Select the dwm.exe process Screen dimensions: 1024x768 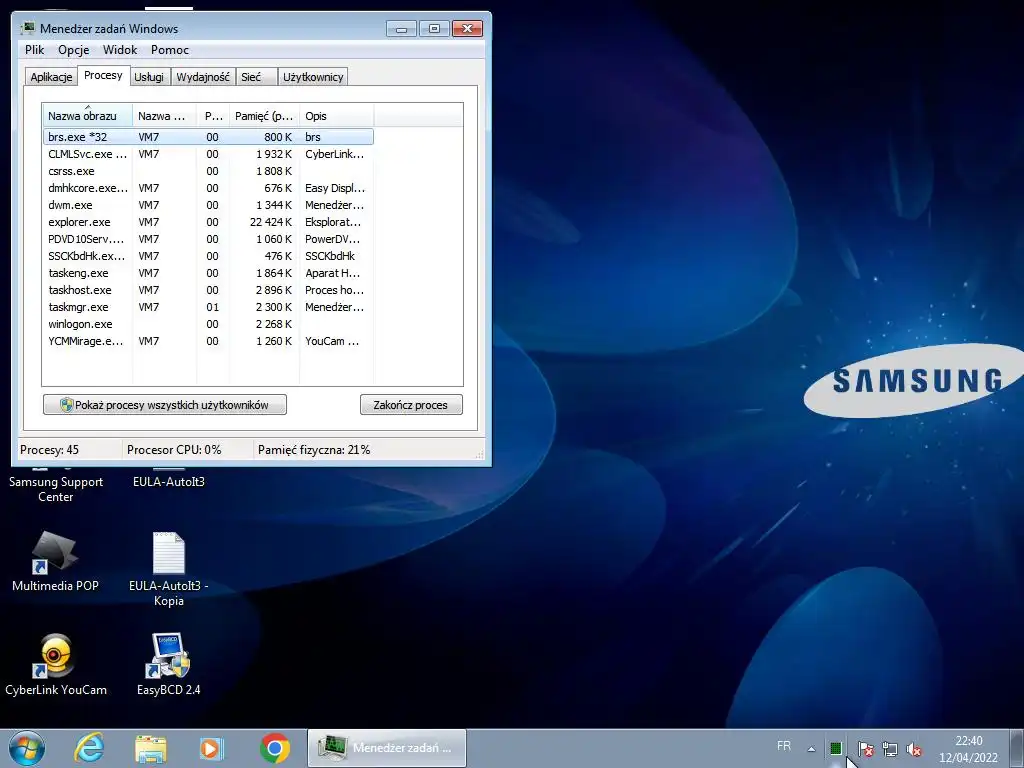(208, 205)
